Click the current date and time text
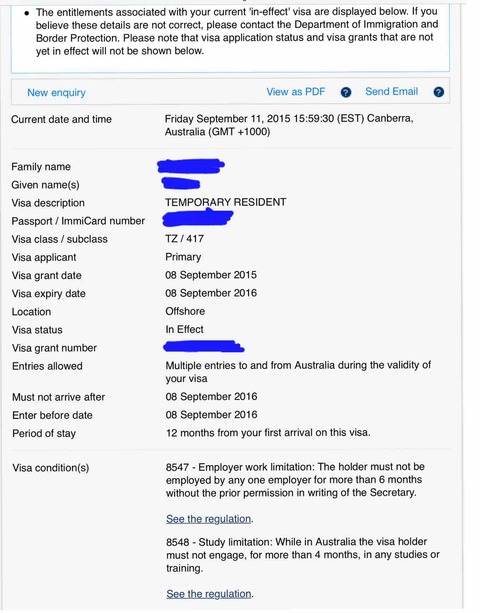Screen dimensions: 480x613 [x=289, y=125]
